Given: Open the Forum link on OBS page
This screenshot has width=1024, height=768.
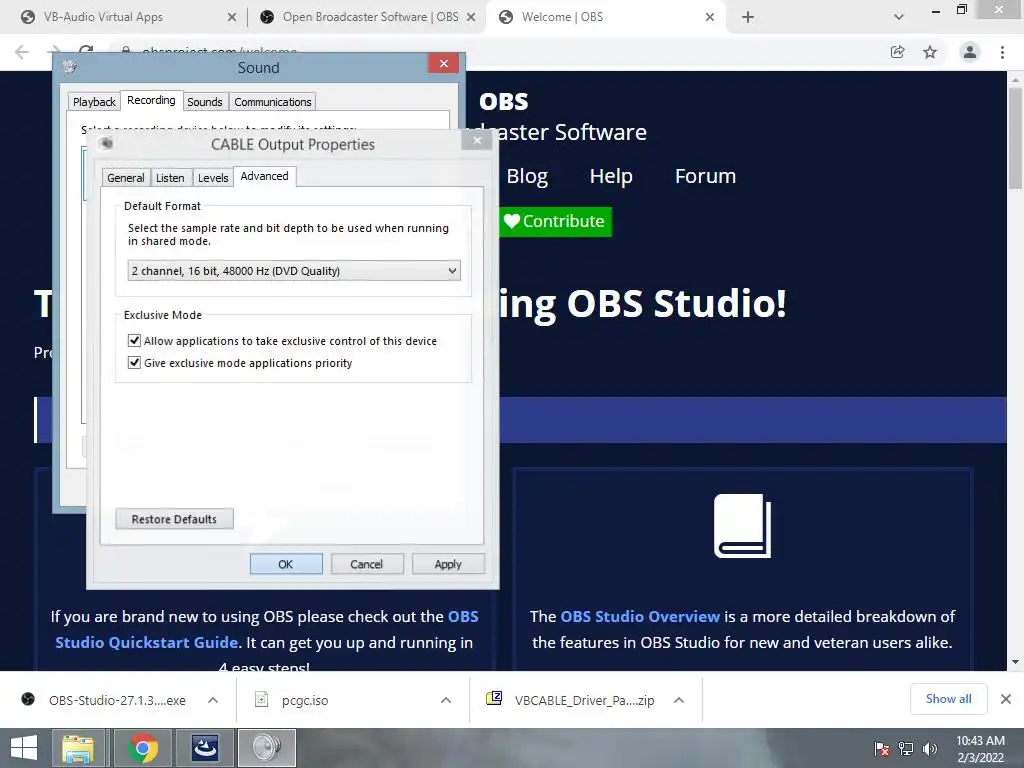Looking at the screenshot, I should point(705,176).
